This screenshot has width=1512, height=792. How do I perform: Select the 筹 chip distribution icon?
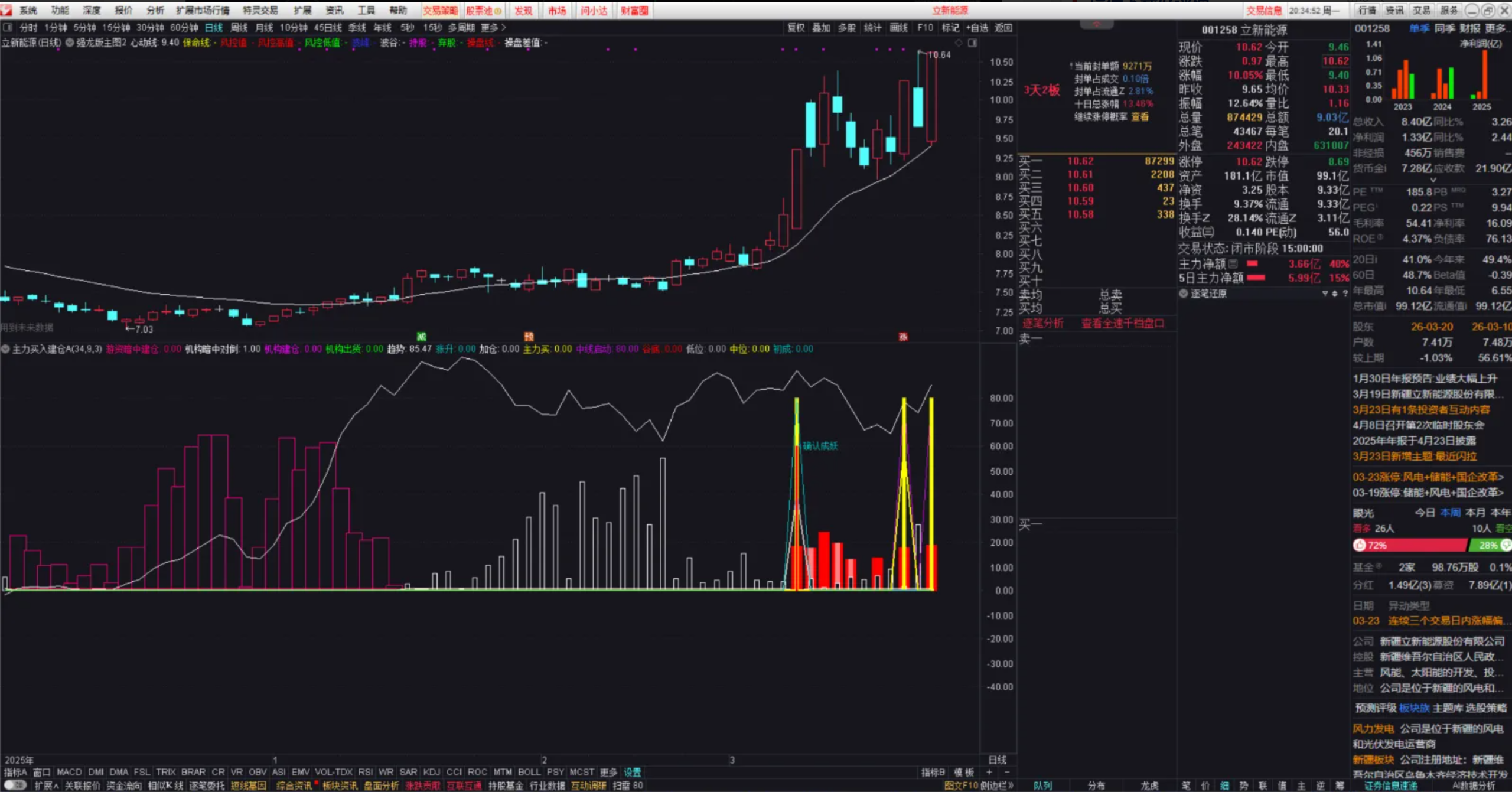(1341, 786)
